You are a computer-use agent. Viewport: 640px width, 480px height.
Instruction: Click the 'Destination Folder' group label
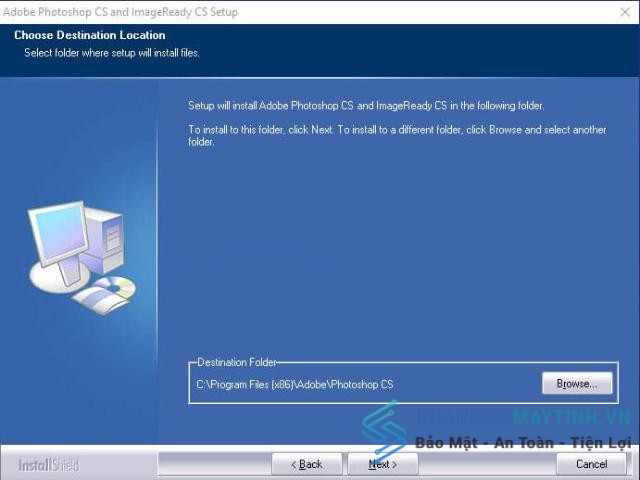[237, 362]
